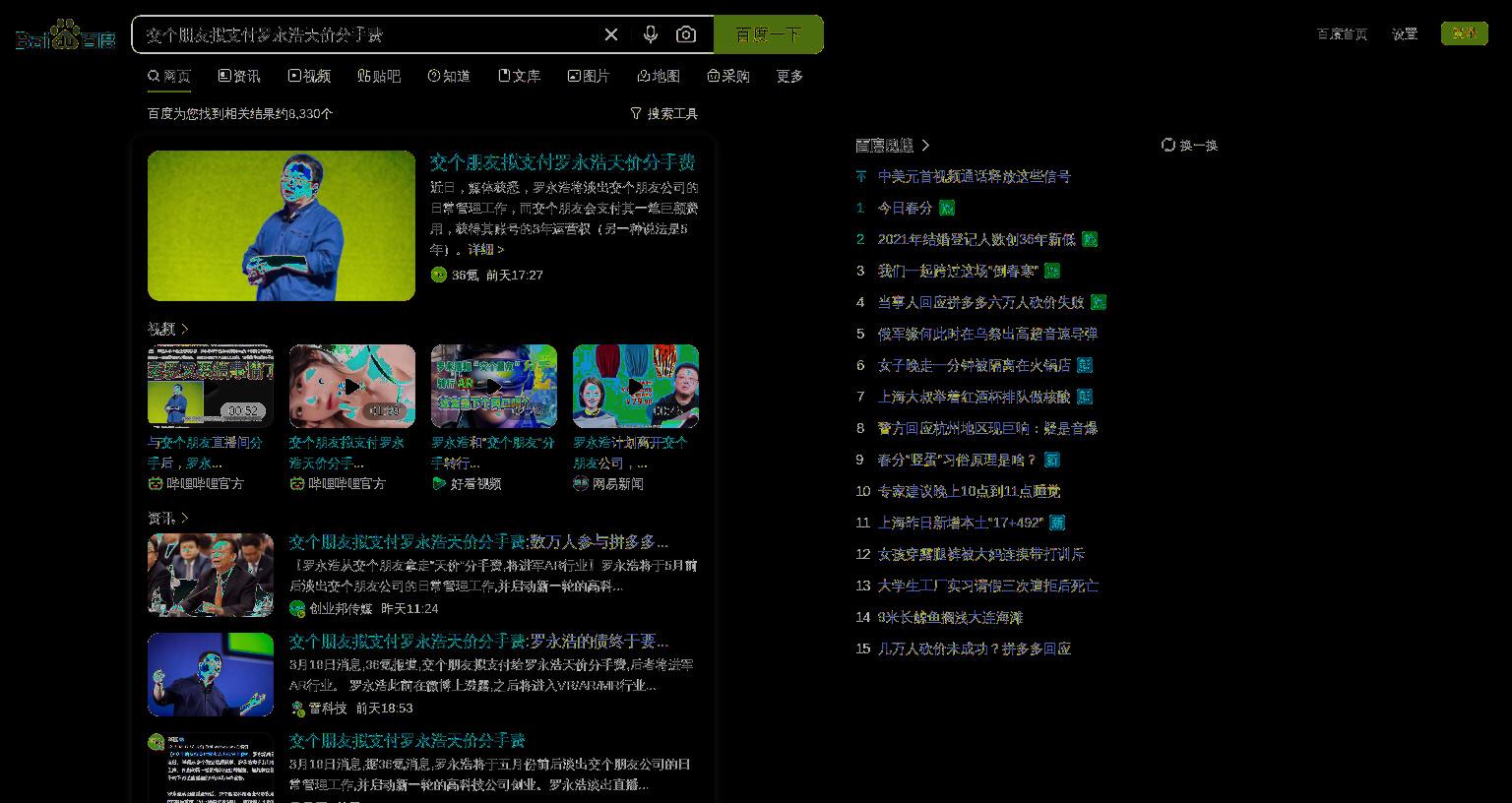1512x803 pixels.
Task: Open the 贴吧 tab
Action: (379, 76)
